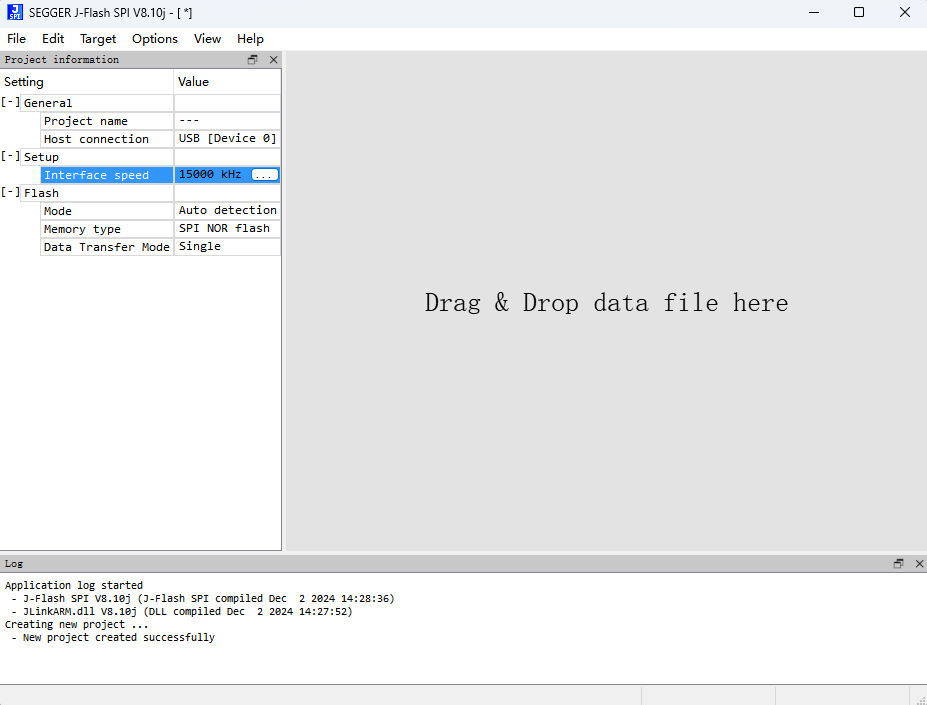The height and width of the screenshot is (705, 927).
Task: Click the Auto detection value
Action: (228, 211)
